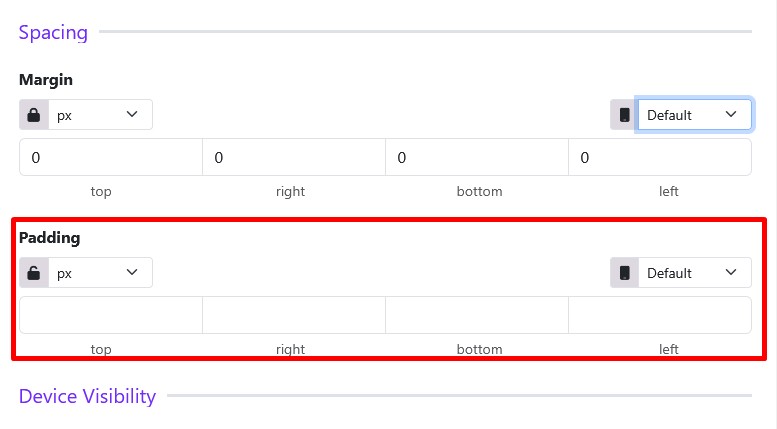
Task: Focus the empty Padding top field
Action: (111, 315)
